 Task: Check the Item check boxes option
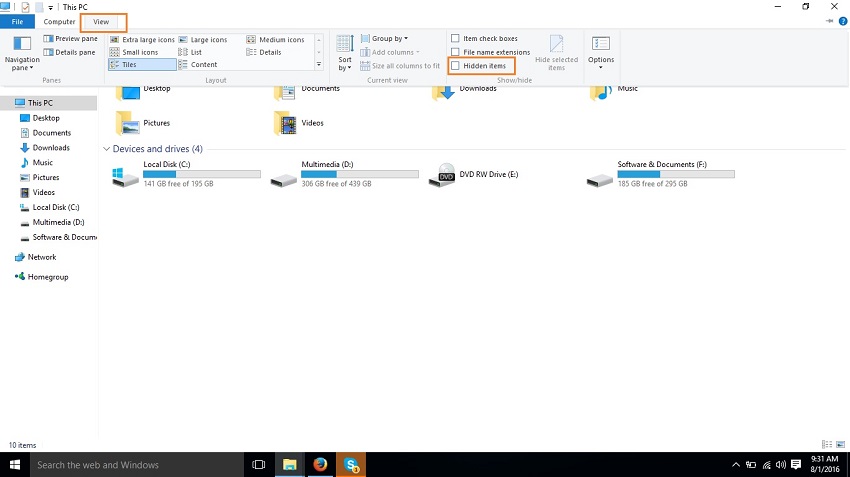(456, 39)
